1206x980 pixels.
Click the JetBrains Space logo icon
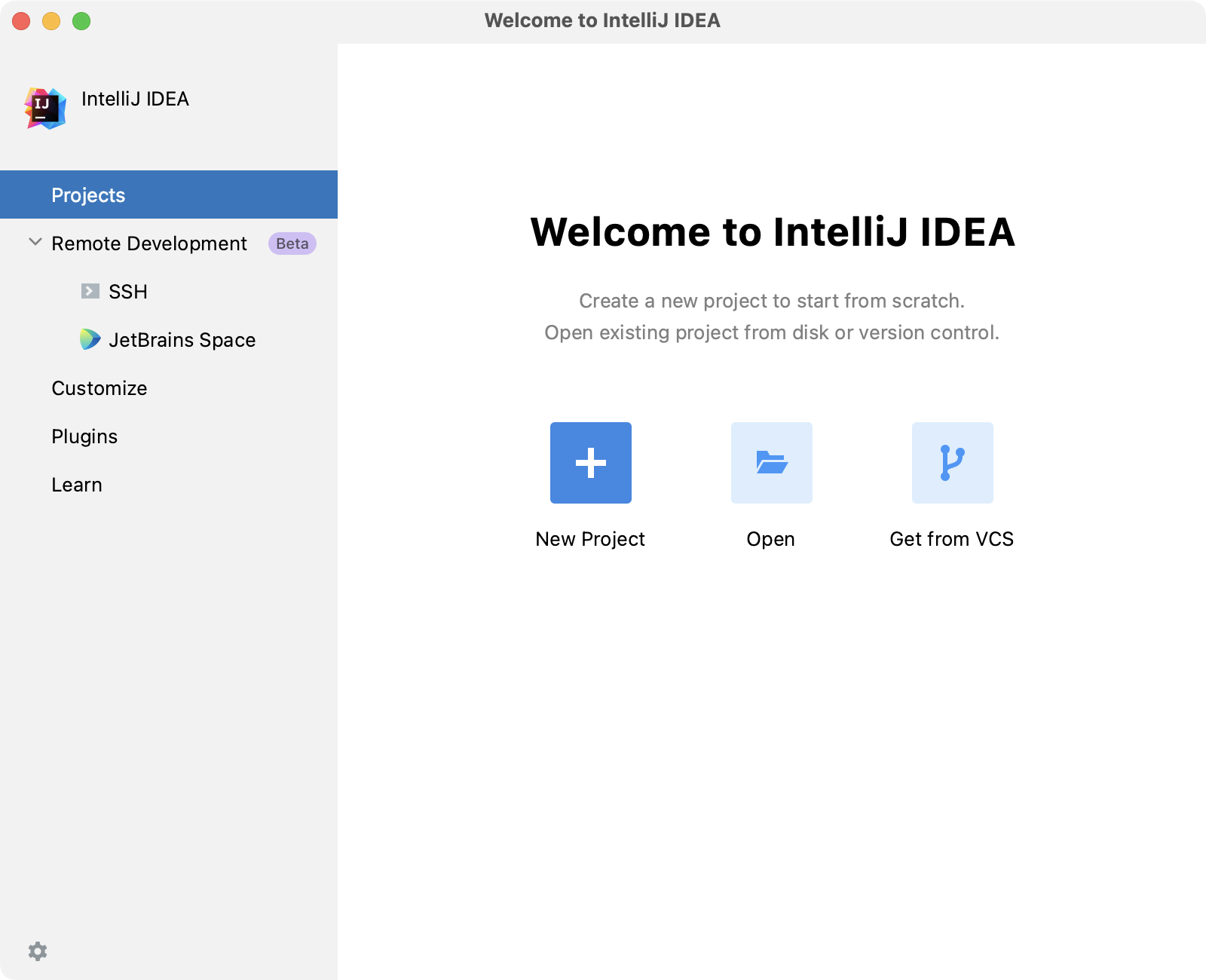[x=90, y=339]
